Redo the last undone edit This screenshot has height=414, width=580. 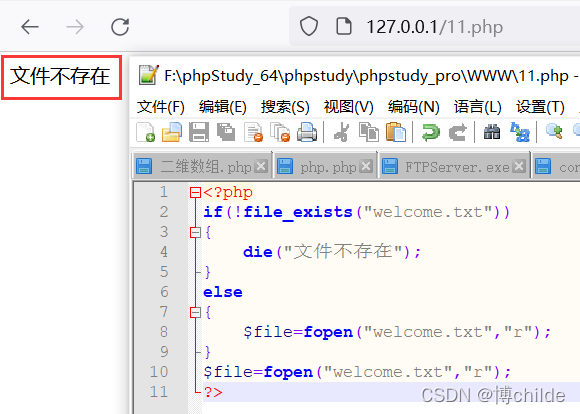(458, 132)
